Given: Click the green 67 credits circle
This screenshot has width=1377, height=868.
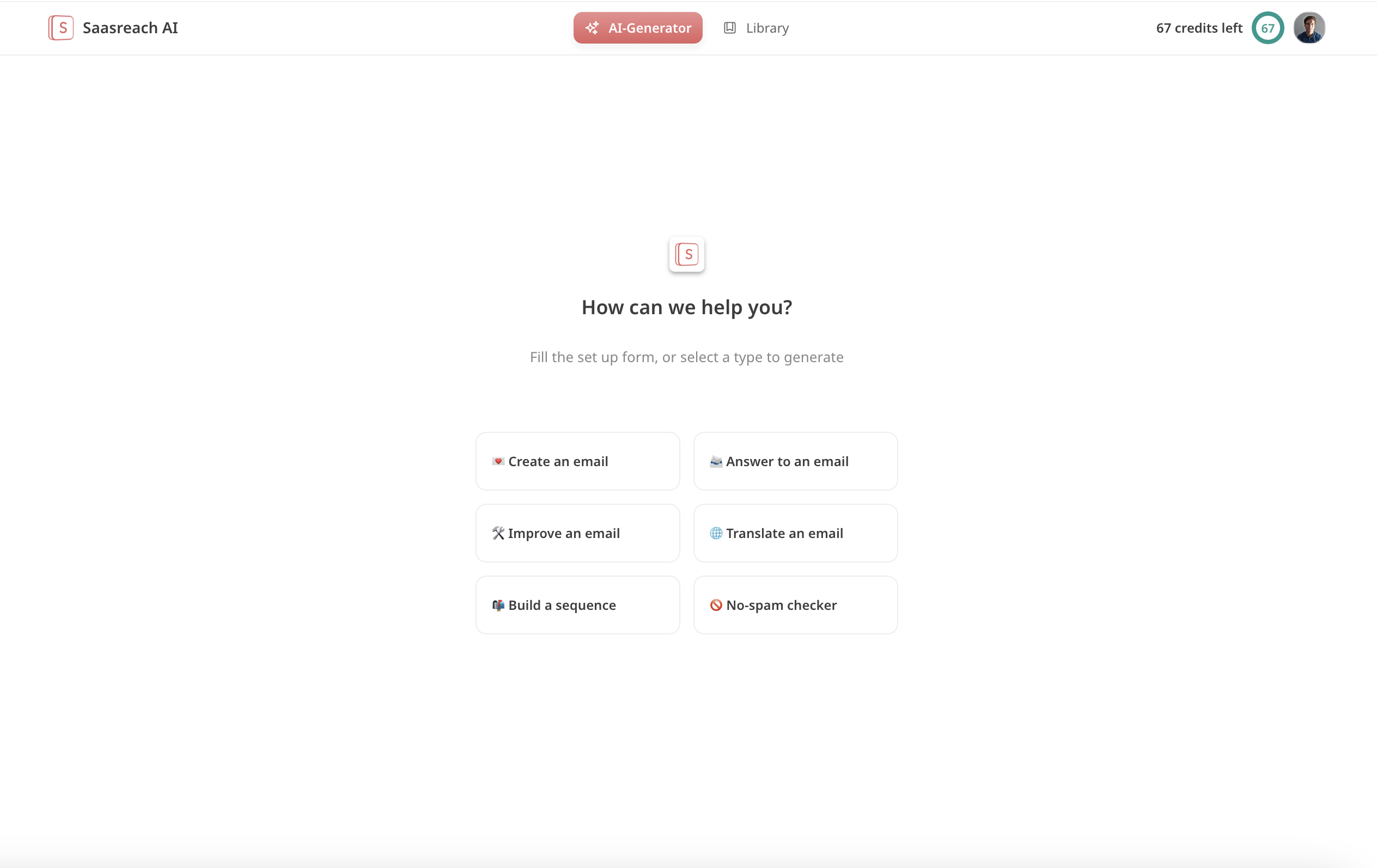Looking at the screenshot, I should (1267, 28).
